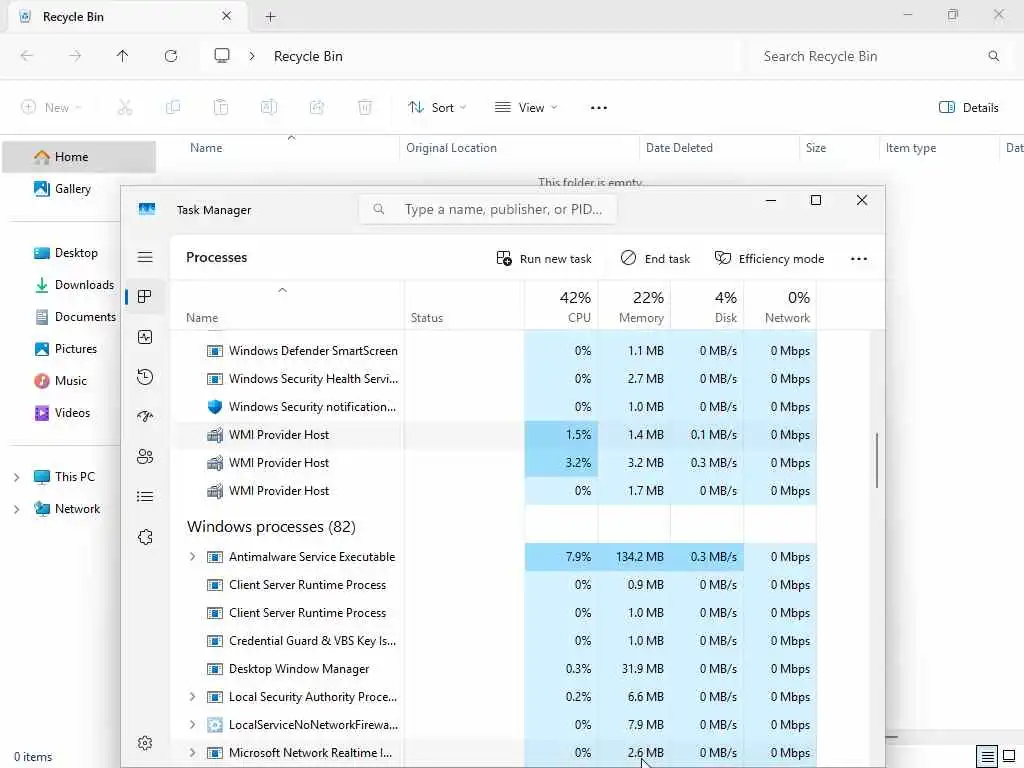Go forward in File Explorer navigation
The width and height of the screenshot is (1024, 768).
coord(75,56)
